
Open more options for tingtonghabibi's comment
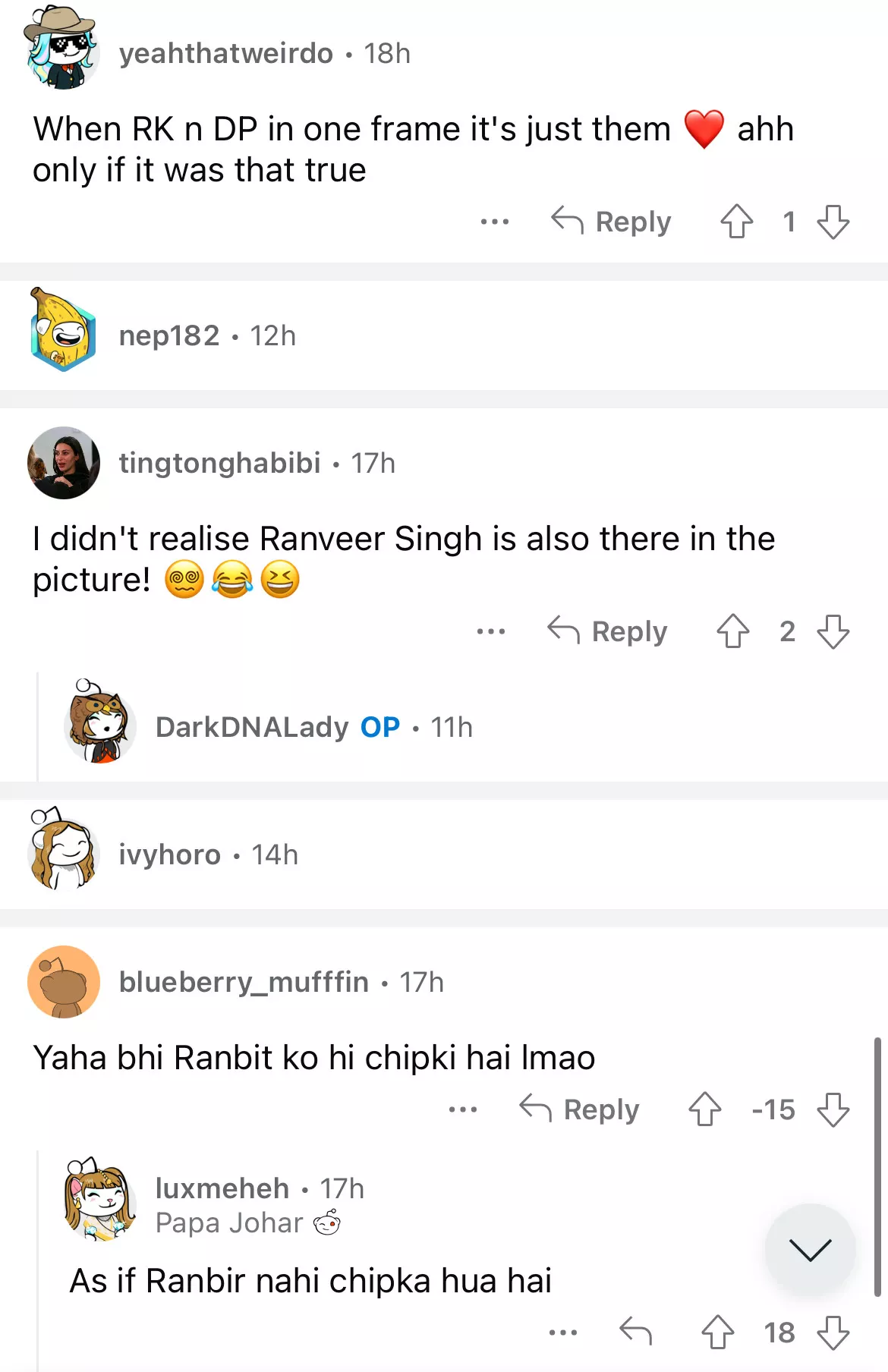[491, 631]
